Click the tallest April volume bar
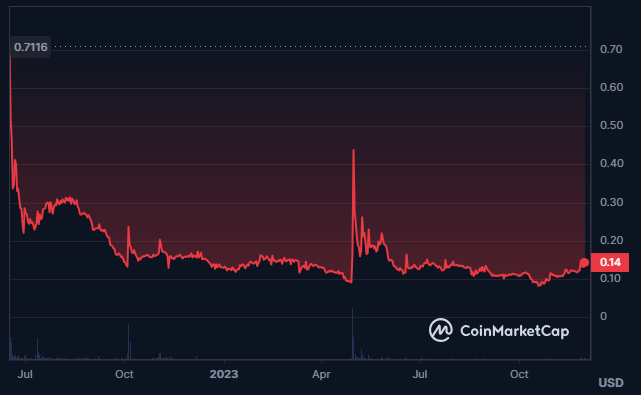 click(x=352, y=334)
